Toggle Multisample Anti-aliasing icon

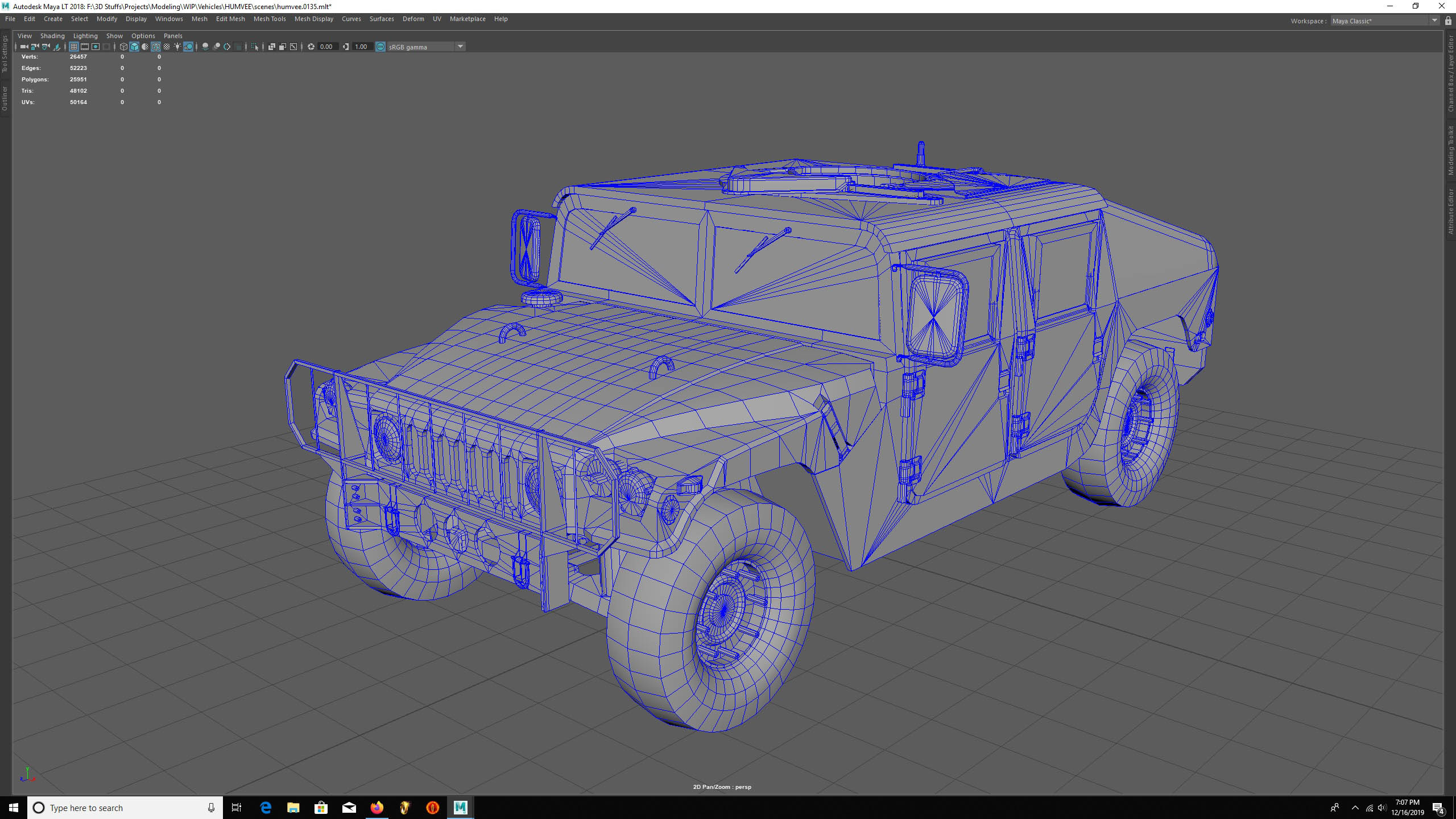point(227,47)
